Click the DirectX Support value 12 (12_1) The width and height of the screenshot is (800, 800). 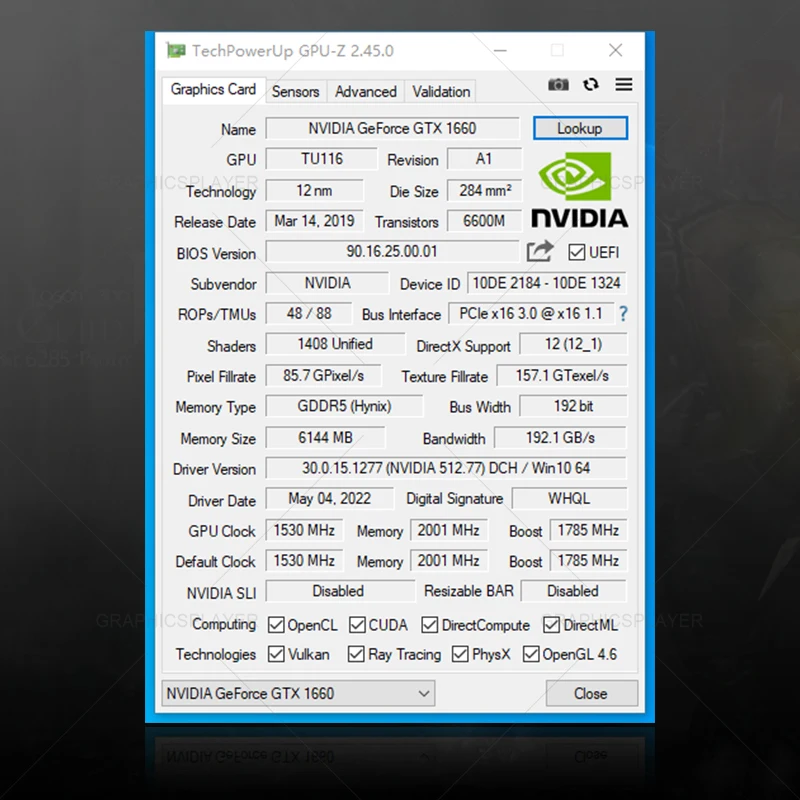[x=573, y=344]
